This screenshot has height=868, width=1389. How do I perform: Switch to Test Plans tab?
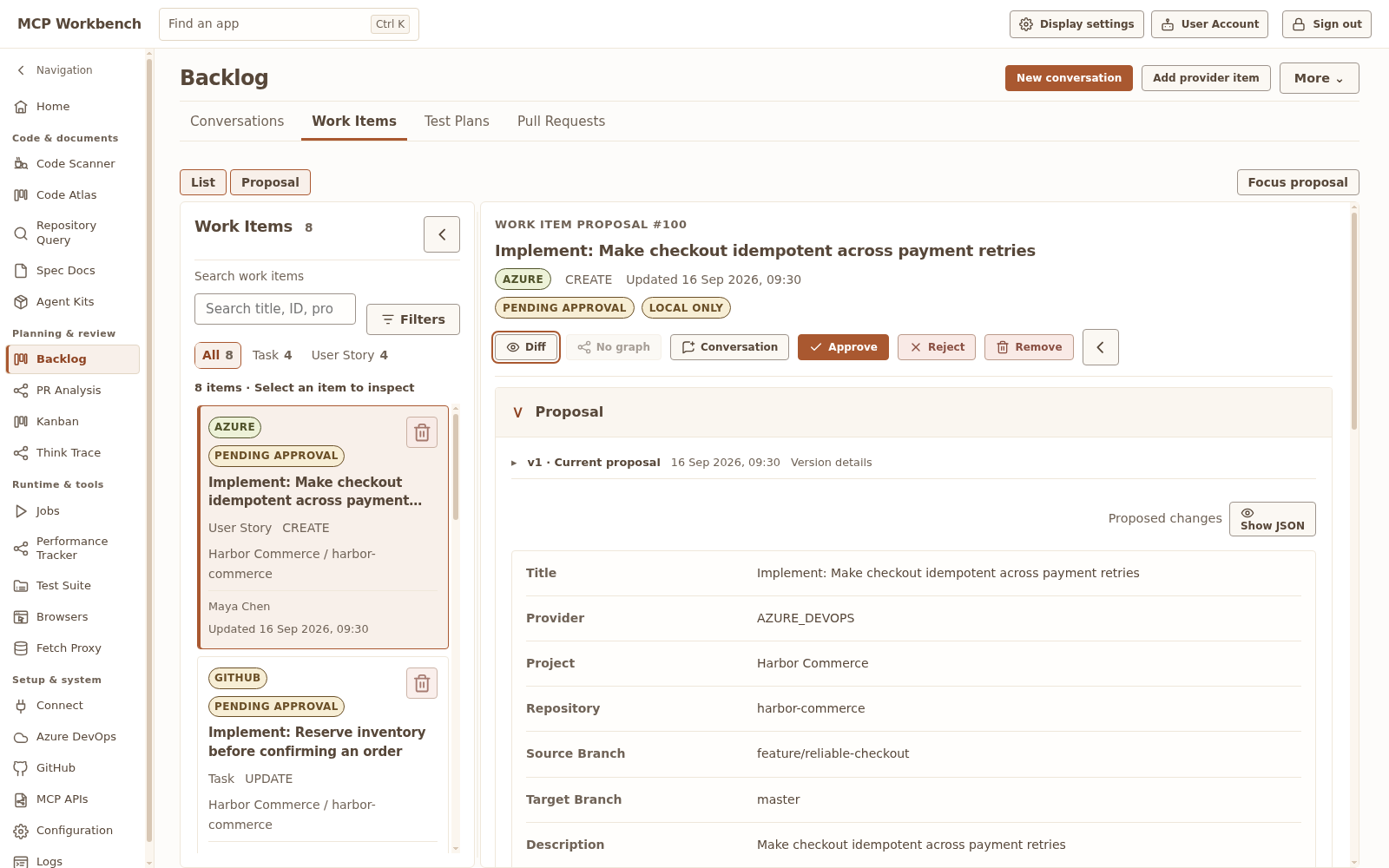[x=457, y=122]
